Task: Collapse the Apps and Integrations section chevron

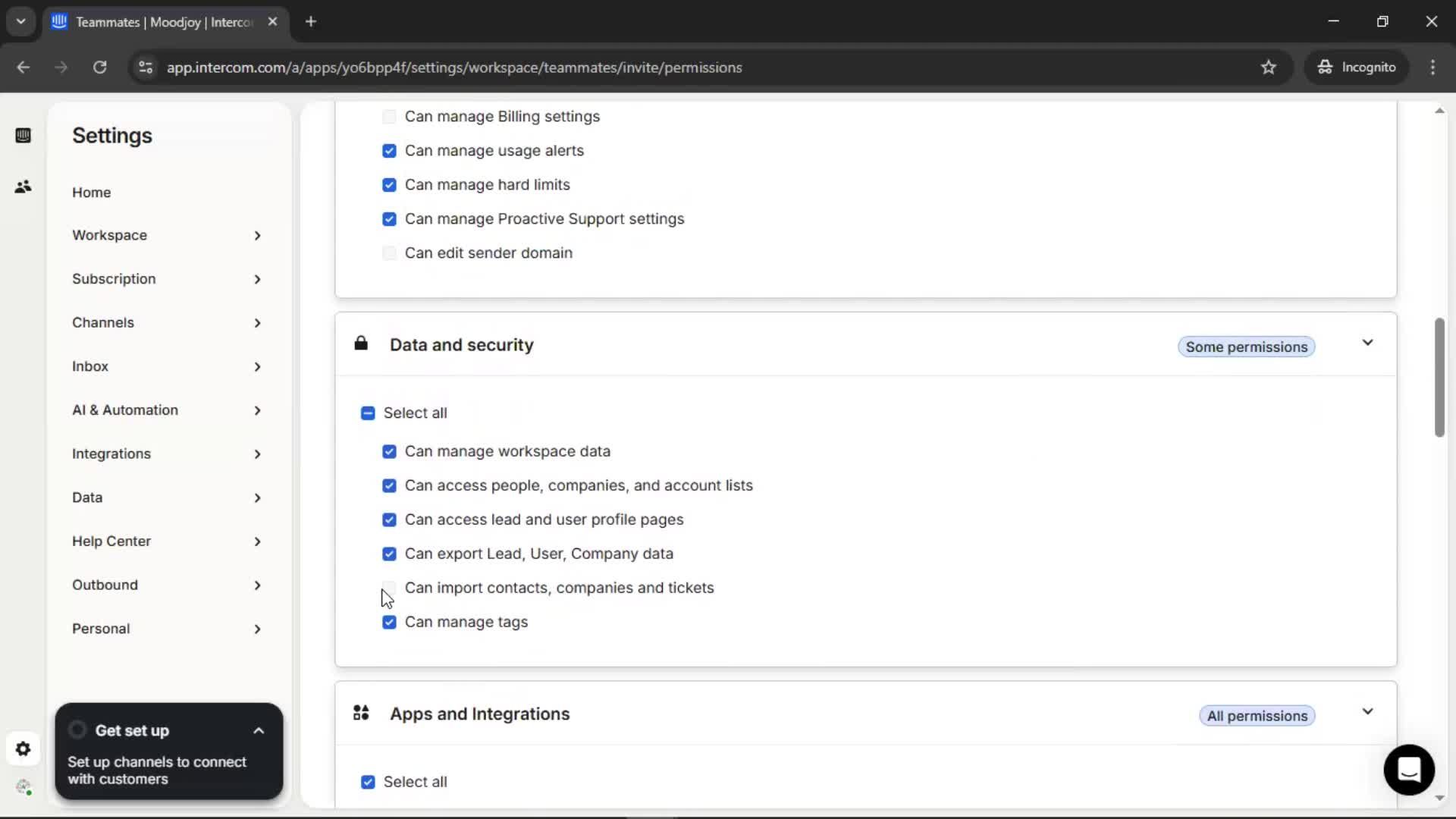Action: point(1367,712)
